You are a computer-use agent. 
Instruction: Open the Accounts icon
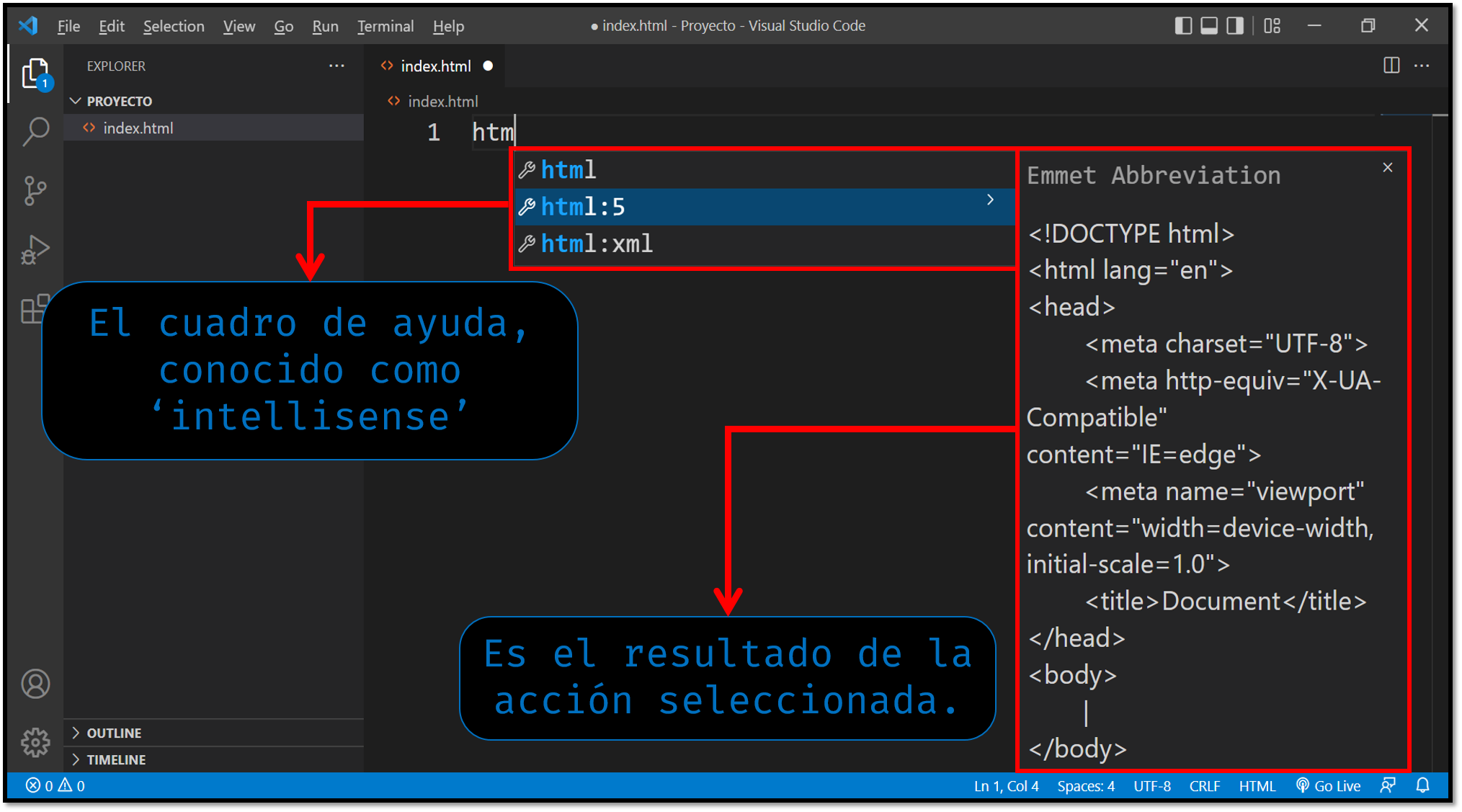point(35,684)
